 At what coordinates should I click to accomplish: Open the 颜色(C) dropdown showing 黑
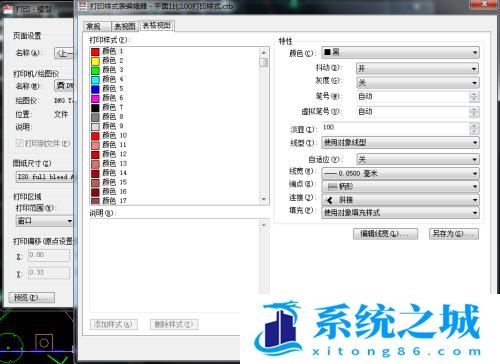pos(400,52)
